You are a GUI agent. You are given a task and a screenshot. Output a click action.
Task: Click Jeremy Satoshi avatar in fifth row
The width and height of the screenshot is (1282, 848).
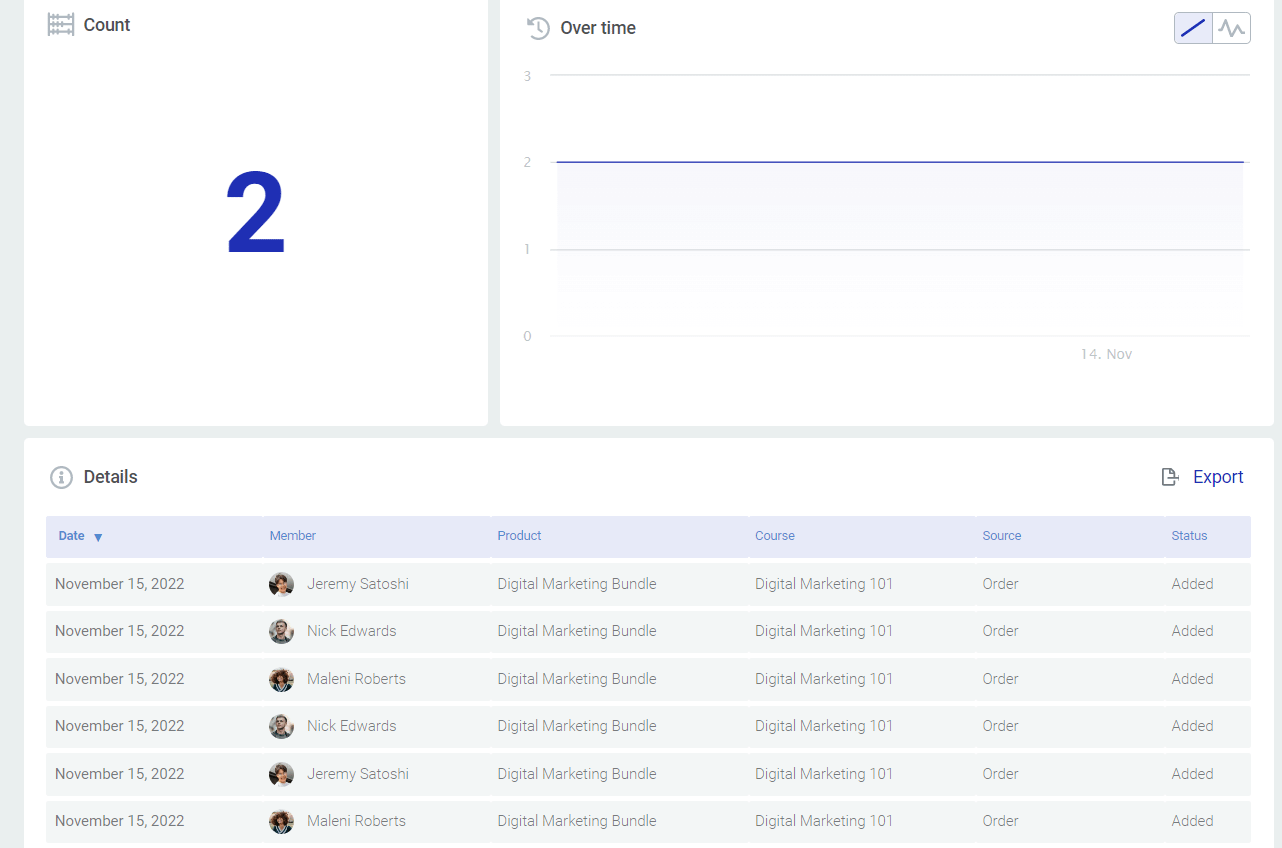coord(281,774)
